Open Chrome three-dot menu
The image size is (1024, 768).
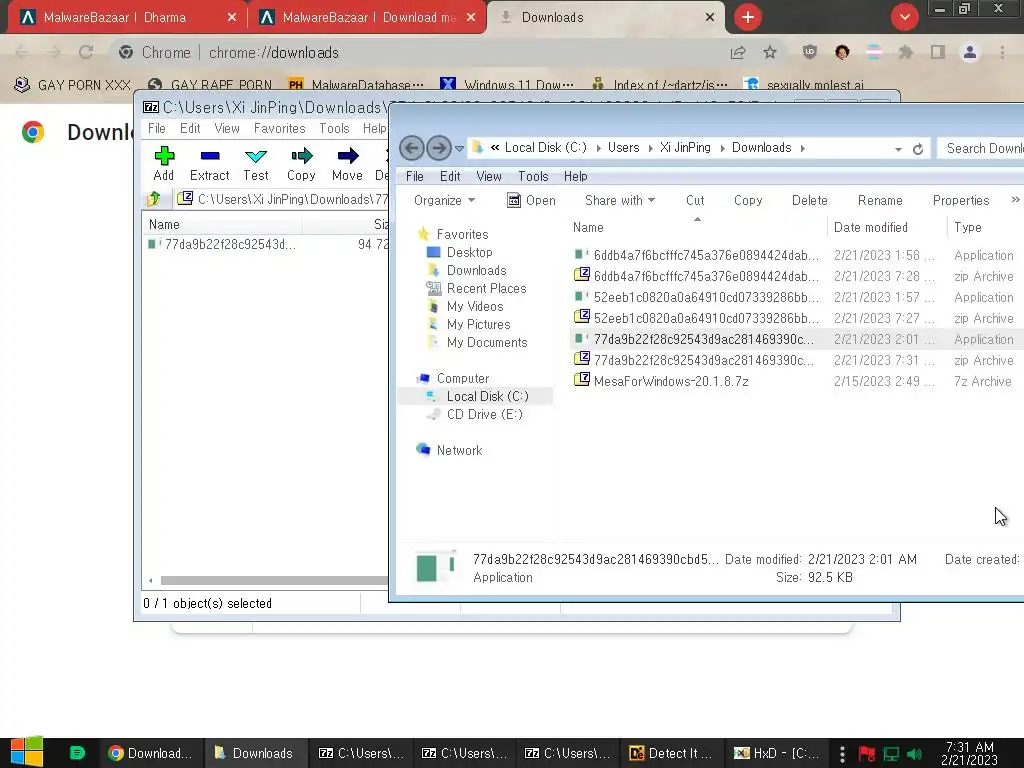click(x=1002, y=52)
